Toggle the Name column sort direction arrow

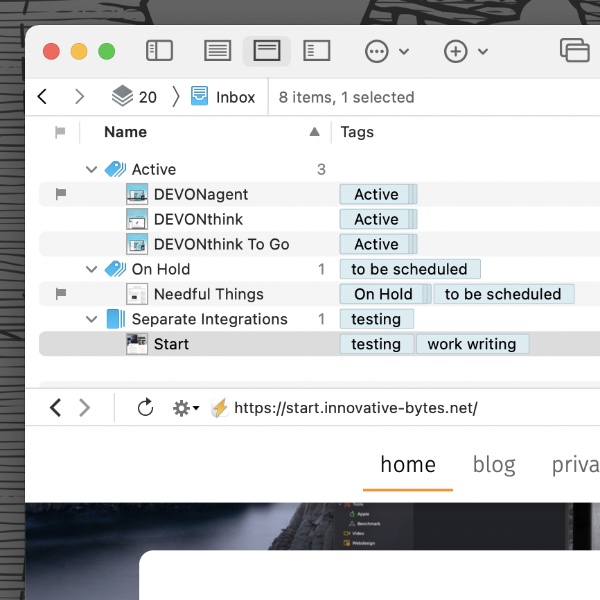pyautogui.click(x=315, y=132)
